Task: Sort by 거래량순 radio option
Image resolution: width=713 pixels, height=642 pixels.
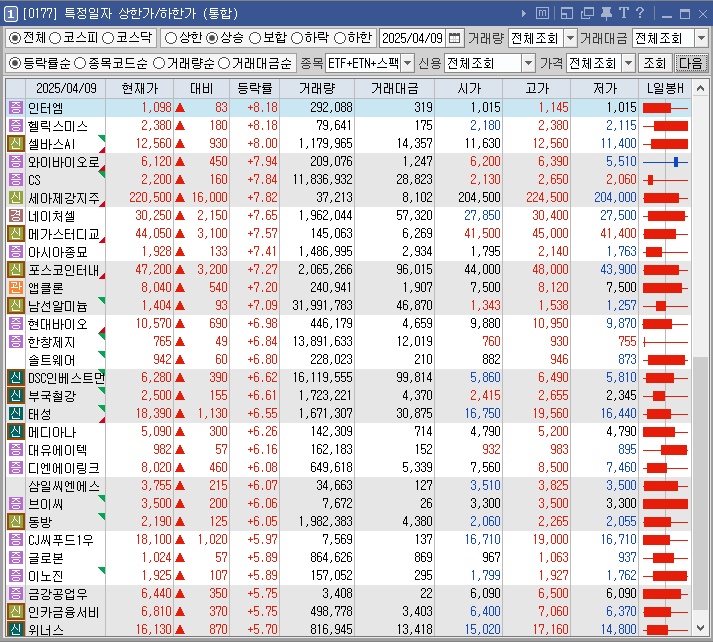Action: (x=159, y=63)
